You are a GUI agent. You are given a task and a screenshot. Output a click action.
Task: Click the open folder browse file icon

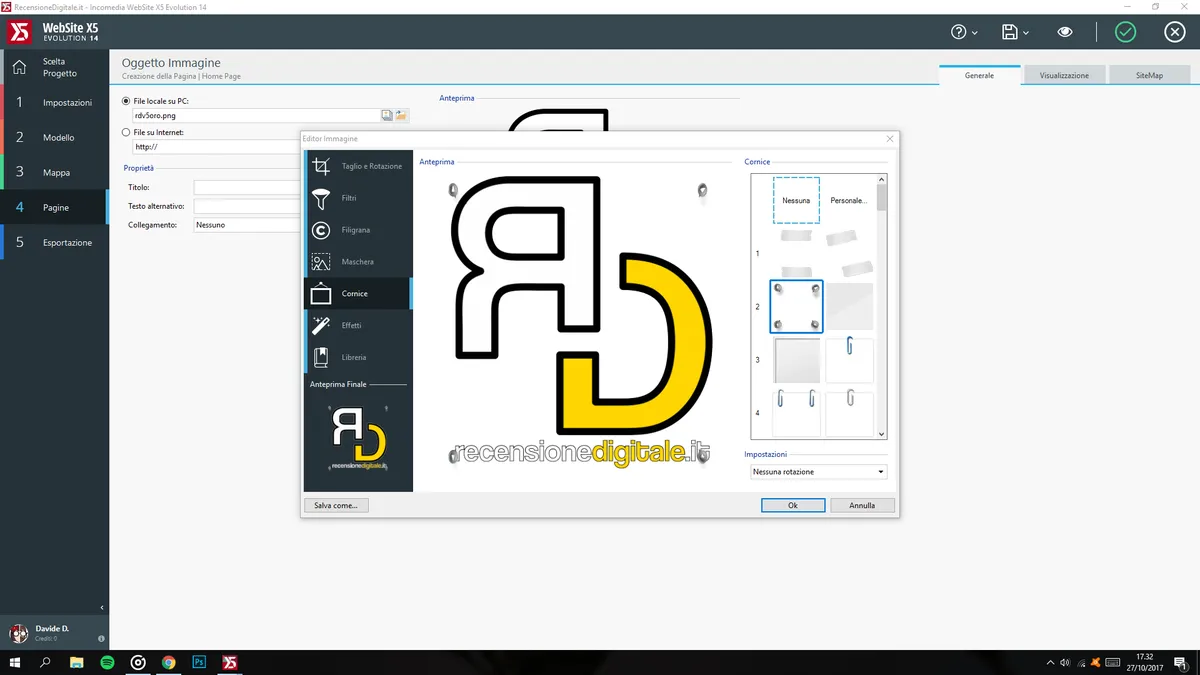[401, 116]
